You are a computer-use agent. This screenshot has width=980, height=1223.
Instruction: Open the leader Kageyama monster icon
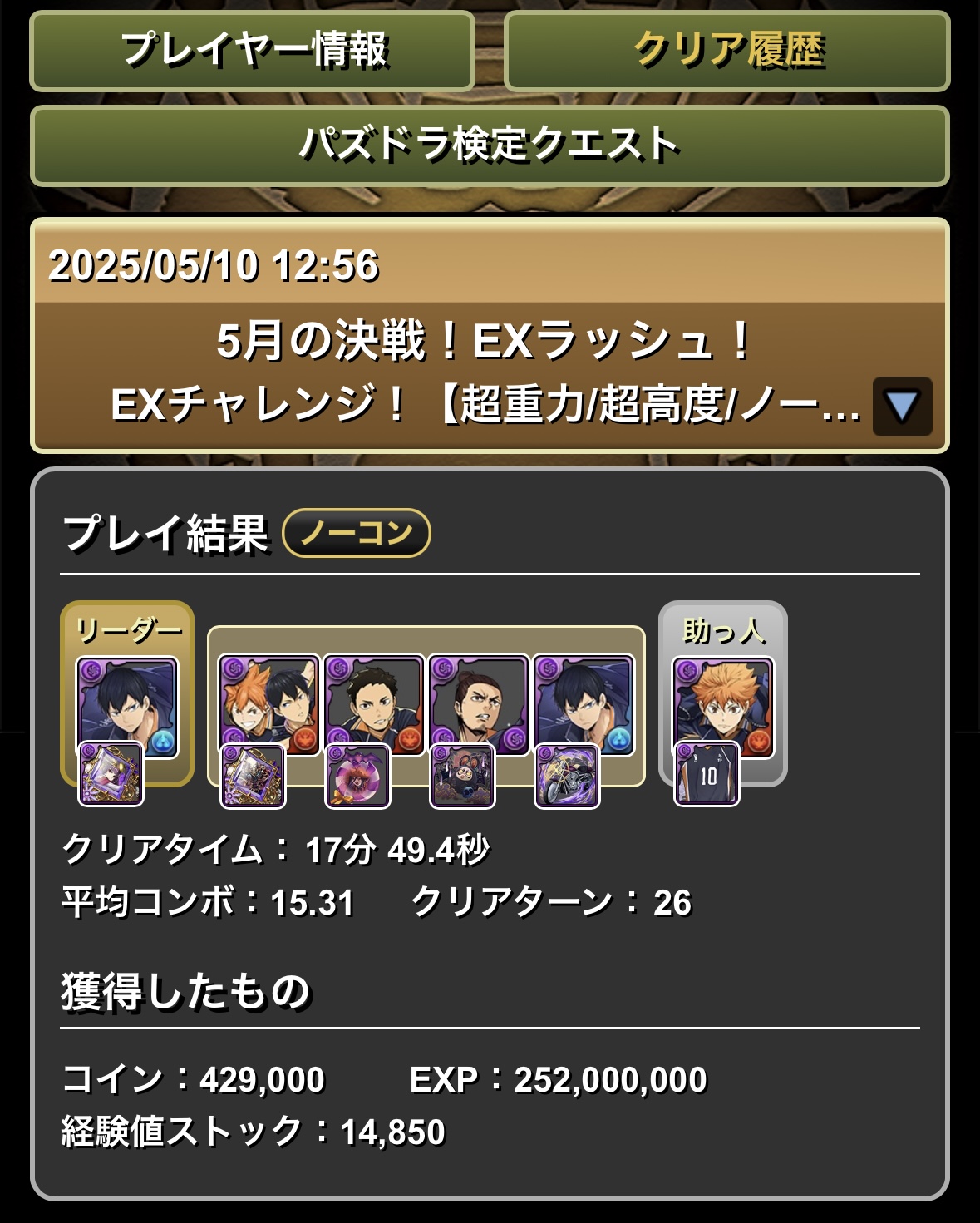click(127, 706)
